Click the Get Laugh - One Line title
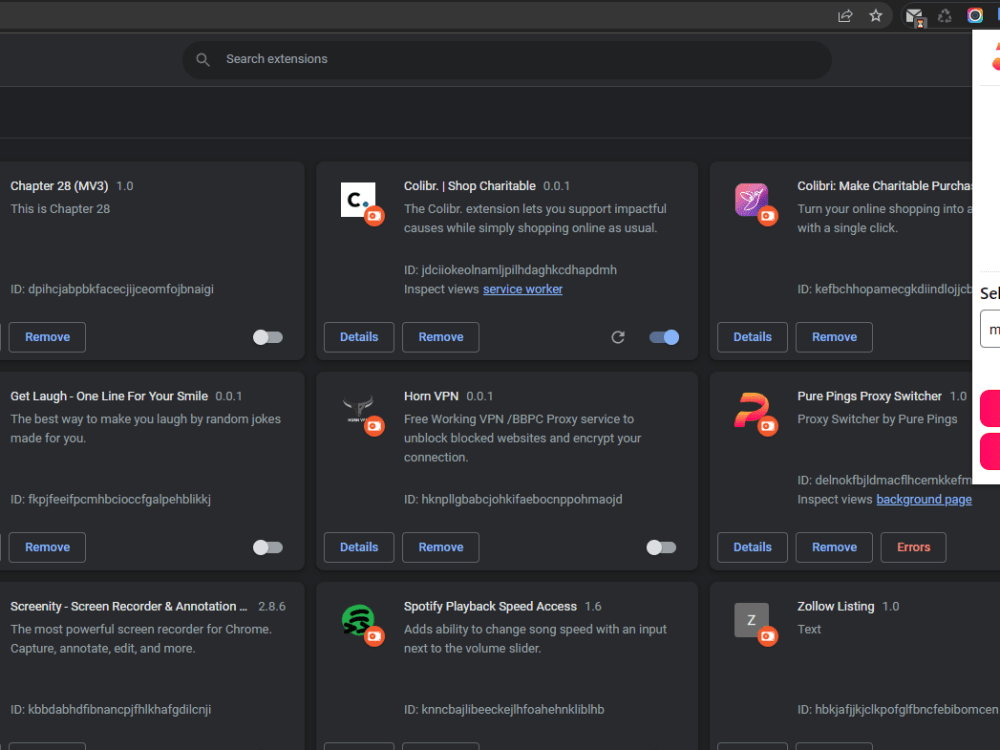1000x750 pixels. [109, 396]
